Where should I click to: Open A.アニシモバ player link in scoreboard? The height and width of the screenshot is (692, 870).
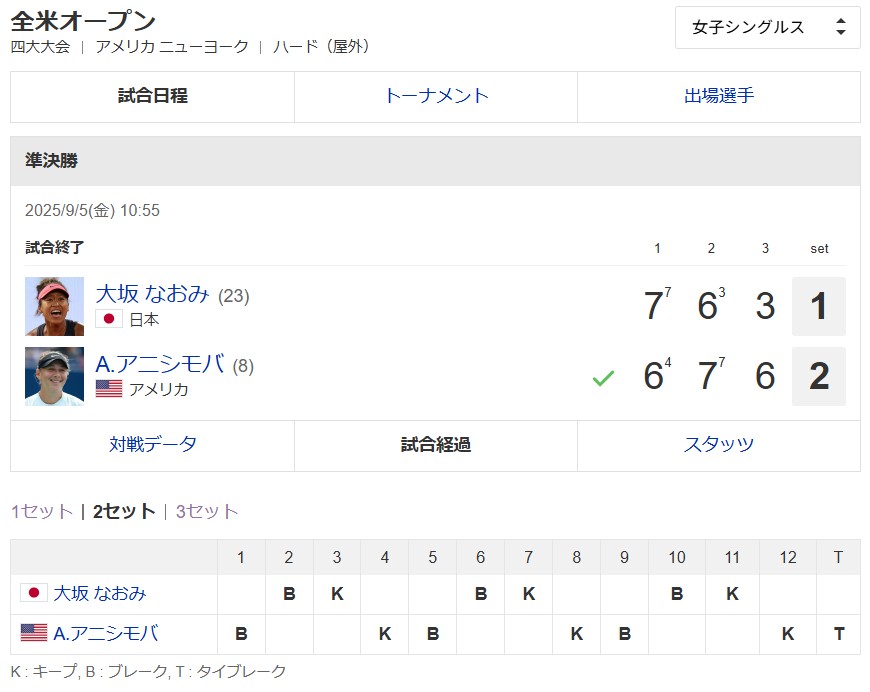(159, 364)
